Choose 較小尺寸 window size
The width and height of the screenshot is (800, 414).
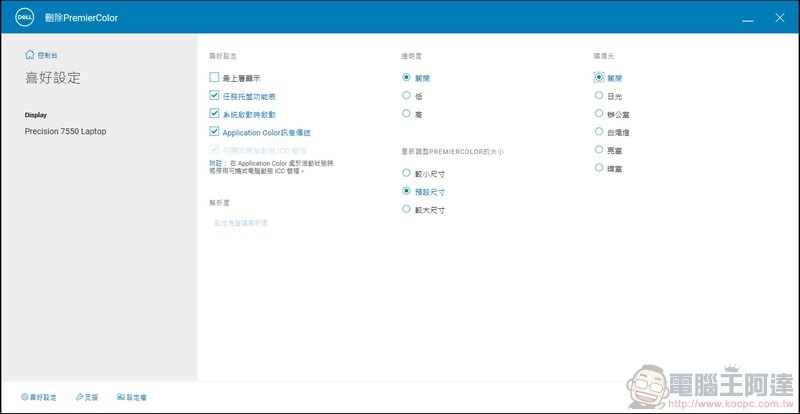click(x=406, y=173)
